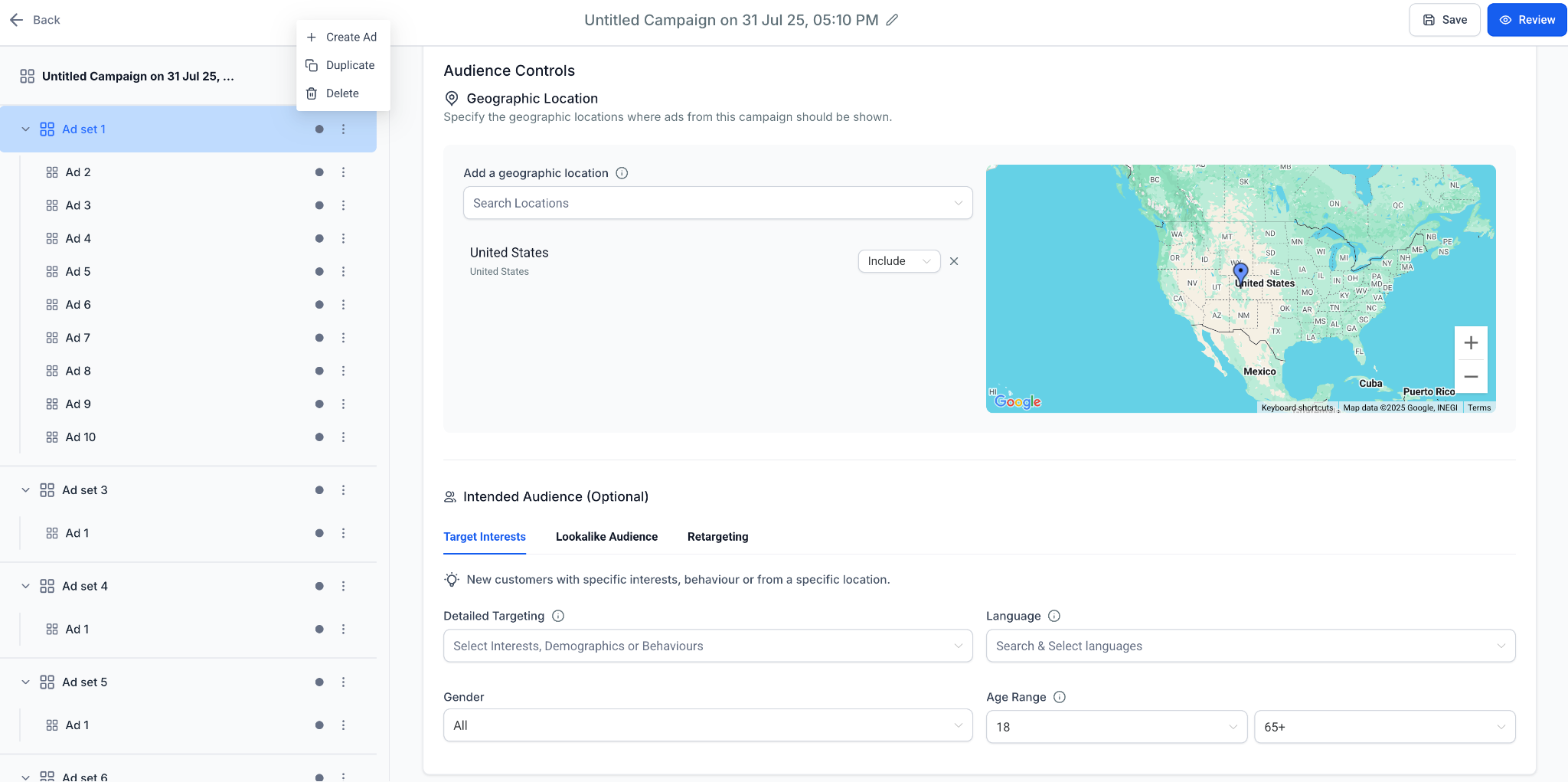The image size is (1568, 782).
Task: Open the Include dropdown for United States
Action: coord(898,260)
